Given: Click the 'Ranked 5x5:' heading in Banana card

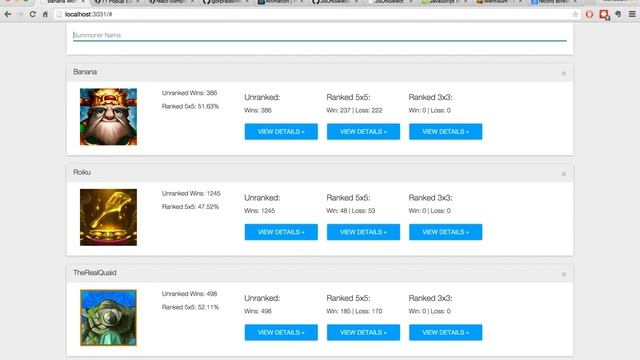Looking at the screenshot, I should 348,97.
